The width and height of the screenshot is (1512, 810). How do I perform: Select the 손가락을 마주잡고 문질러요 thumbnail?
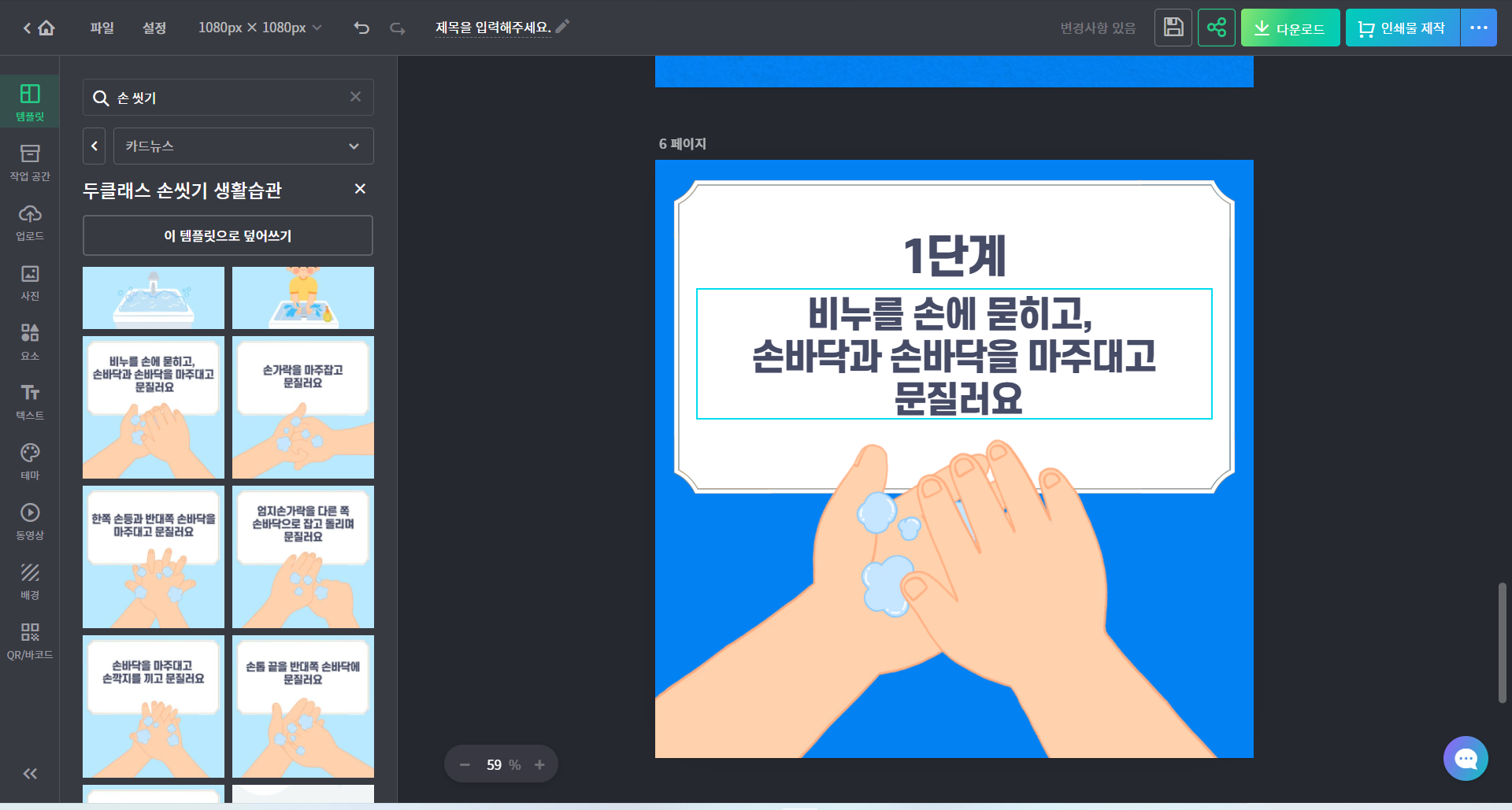point(303,407)
